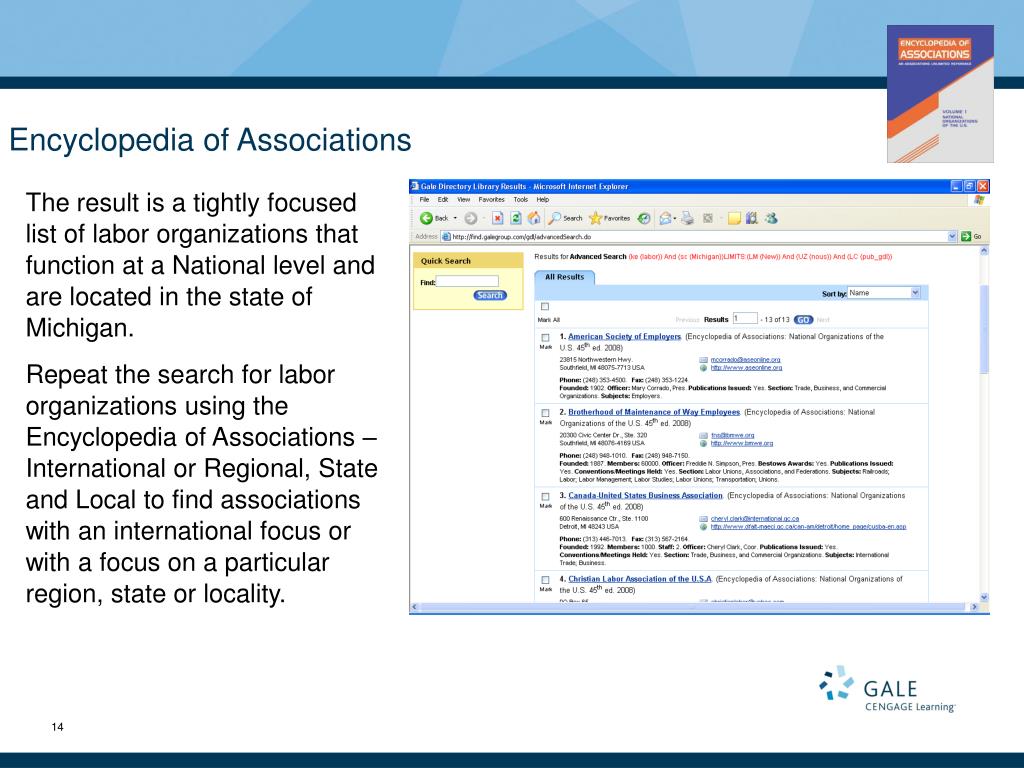Click the Encyclopedia of Associations book cover

tap(940, 93)
